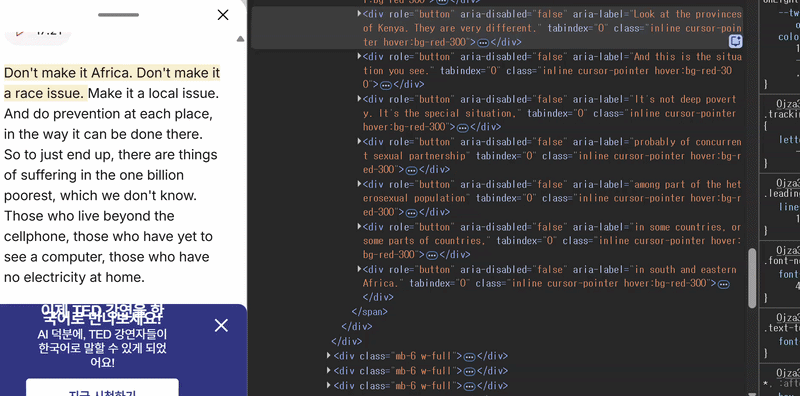Click transcript text 'no electricity at home.'
The height and width of the screenshot is (396, 800).
(x=74, y=277)
